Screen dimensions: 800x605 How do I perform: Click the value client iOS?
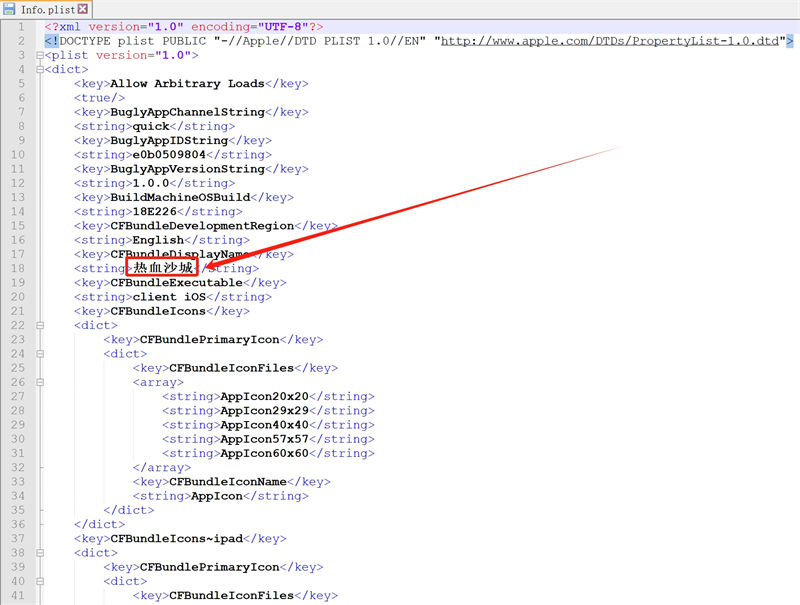[169, 297]
